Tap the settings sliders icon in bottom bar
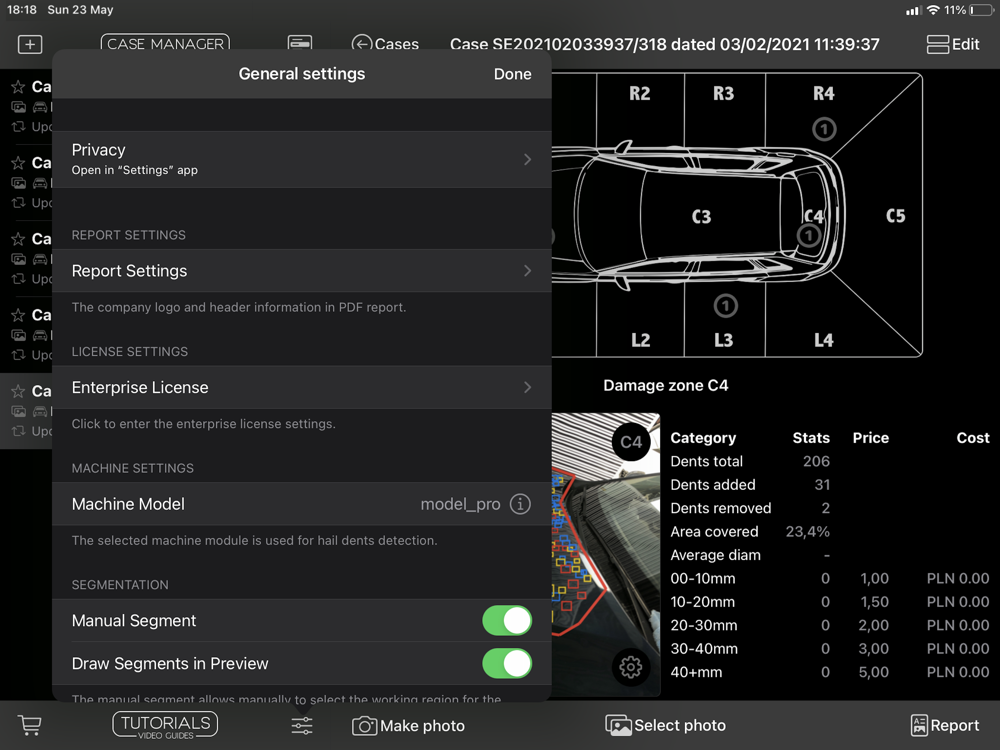Image resolution: width=1000 pixels, height=750 pixels. [x=302, y=726]
